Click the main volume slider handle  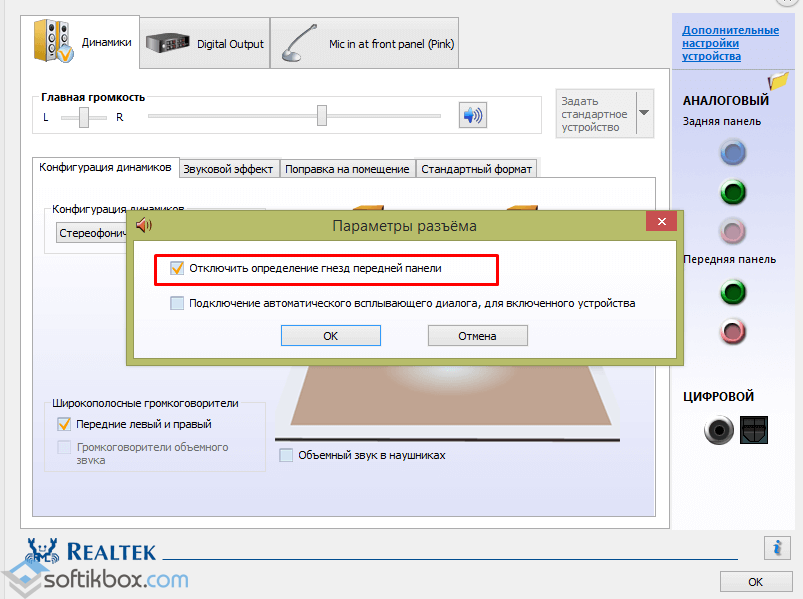[322, 116]
